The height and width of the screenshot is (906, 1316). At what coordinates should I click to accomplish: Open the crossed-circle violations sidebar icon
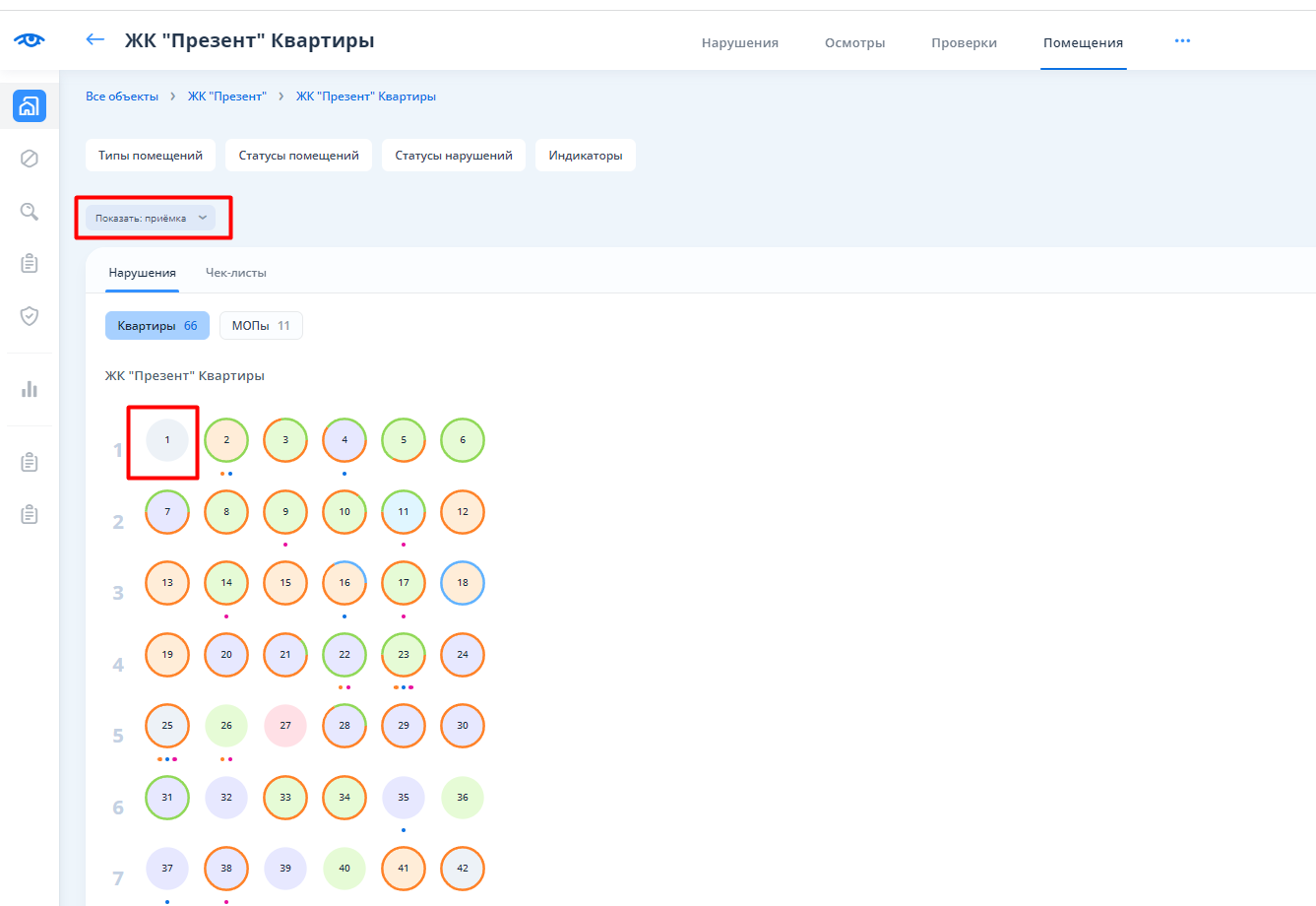[x=30, y=159]
